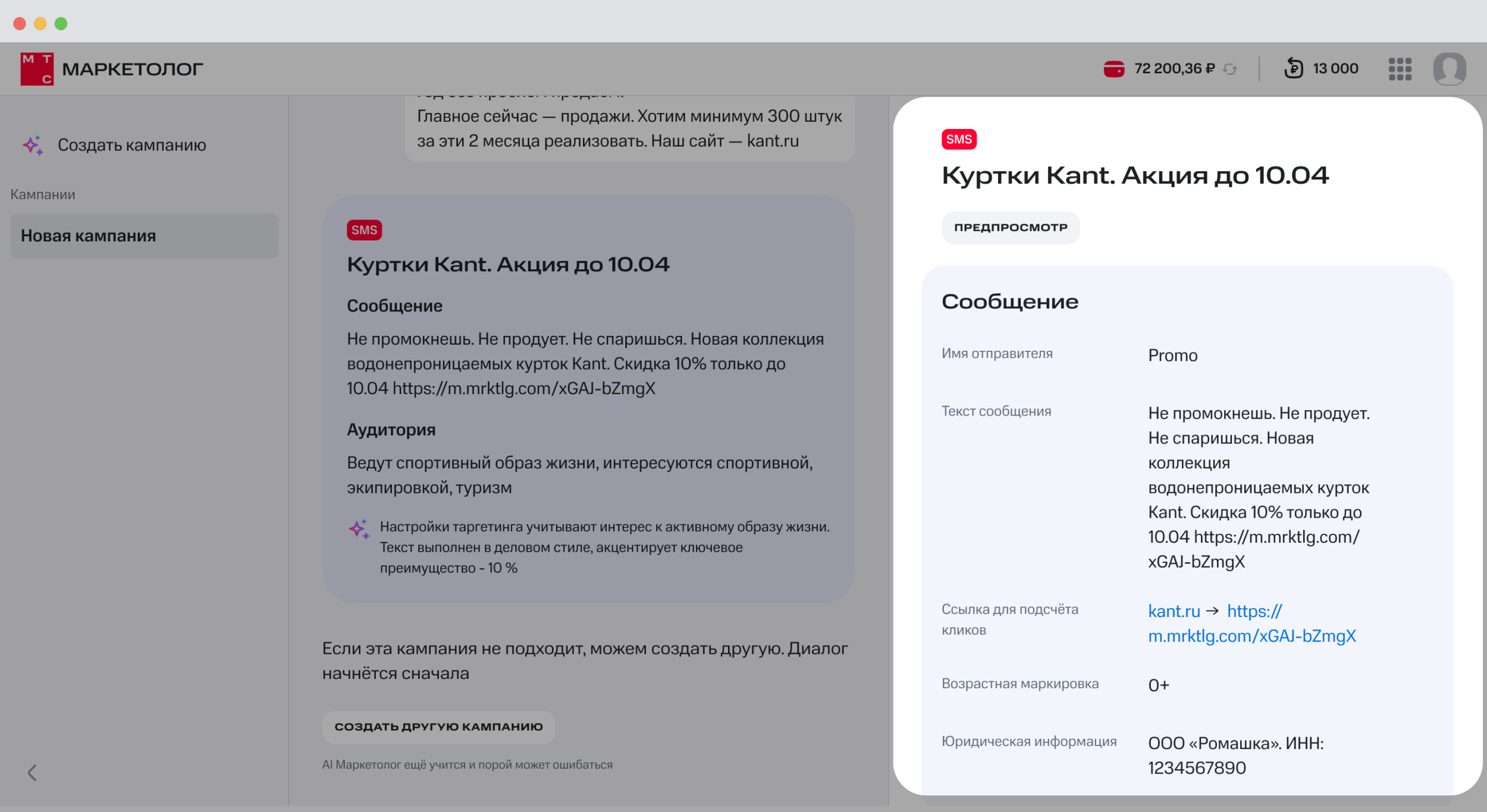The height and width of the screenshot is (812, 1487).
Task: Click the bonus rubles cashback icon
Action: (1293, 68)
